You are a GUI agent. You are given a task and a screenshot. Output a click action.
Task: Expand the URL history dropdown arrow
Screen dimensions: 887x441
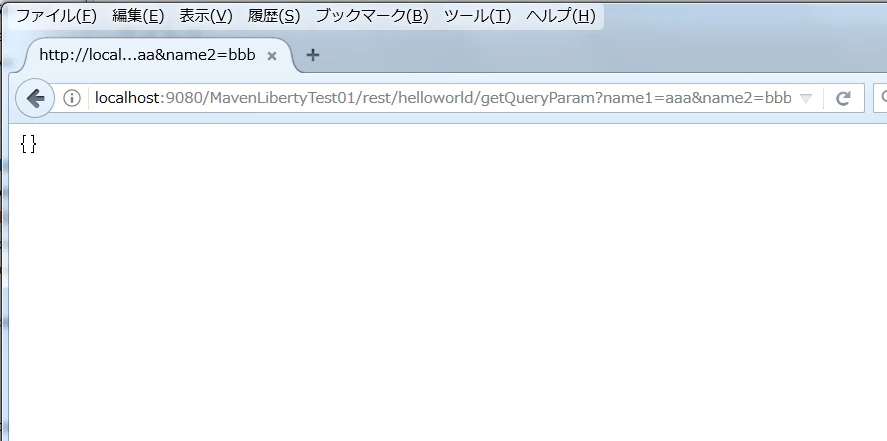806,98
